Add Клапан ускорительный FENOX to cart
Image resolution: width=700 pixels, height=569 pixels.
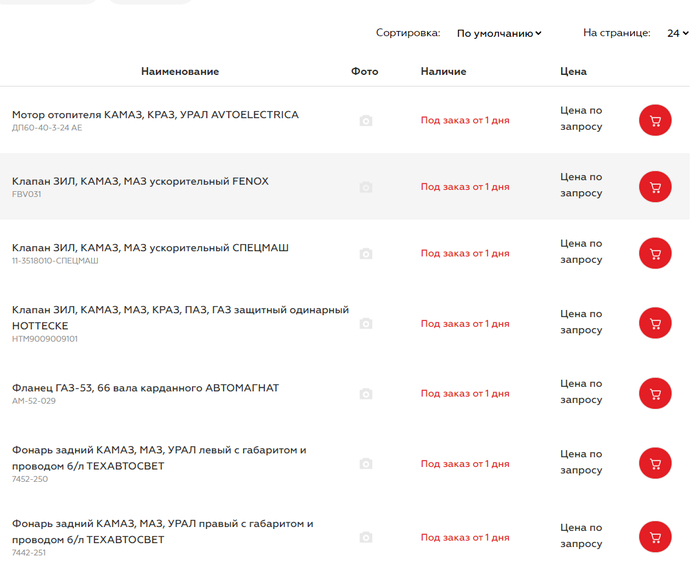point(655,187)
